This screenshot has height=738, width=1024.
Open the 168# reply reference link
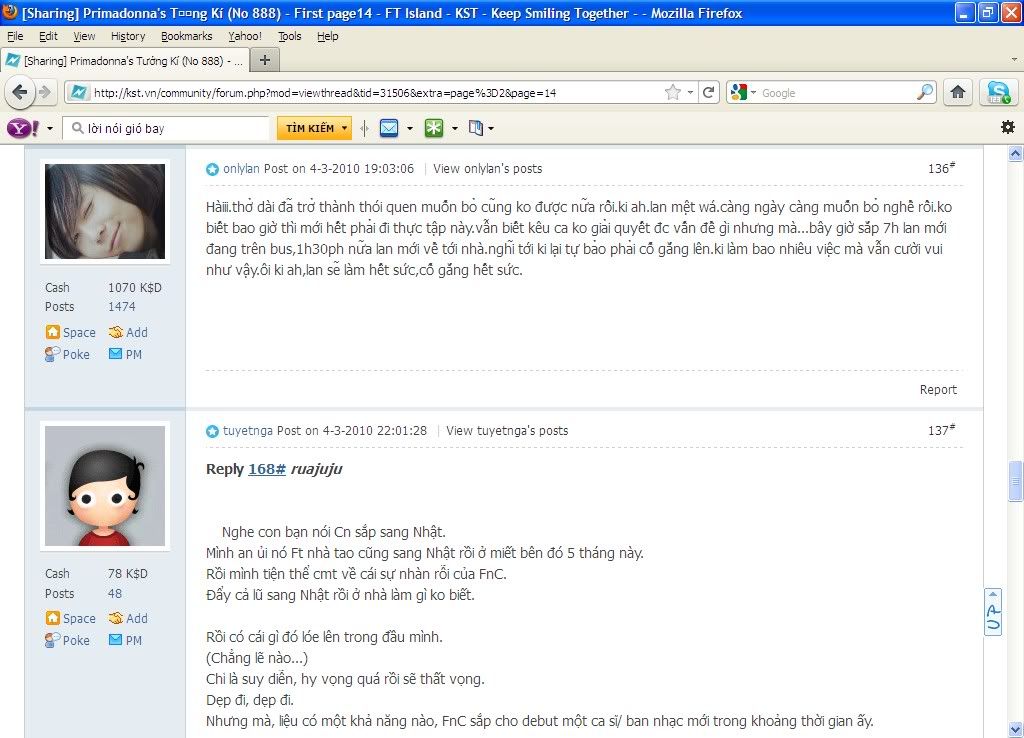point(266,469)
